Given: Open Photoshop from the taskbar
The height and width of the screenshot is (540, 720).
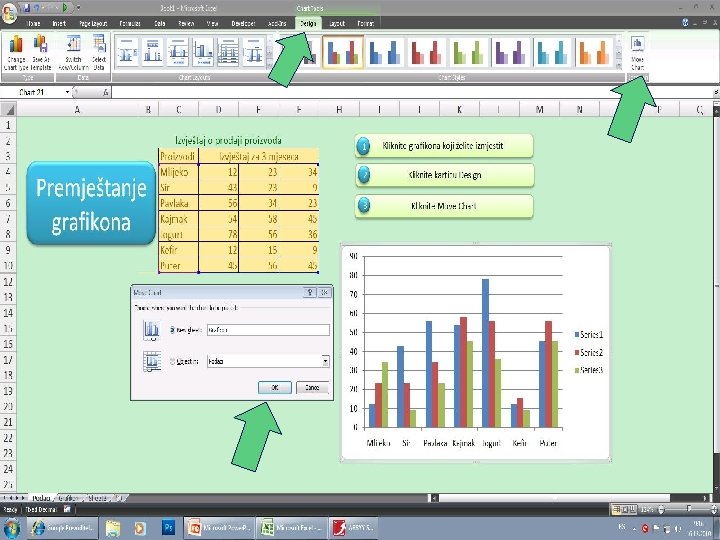Looking at the screenshot, I should tap(169, 528).
